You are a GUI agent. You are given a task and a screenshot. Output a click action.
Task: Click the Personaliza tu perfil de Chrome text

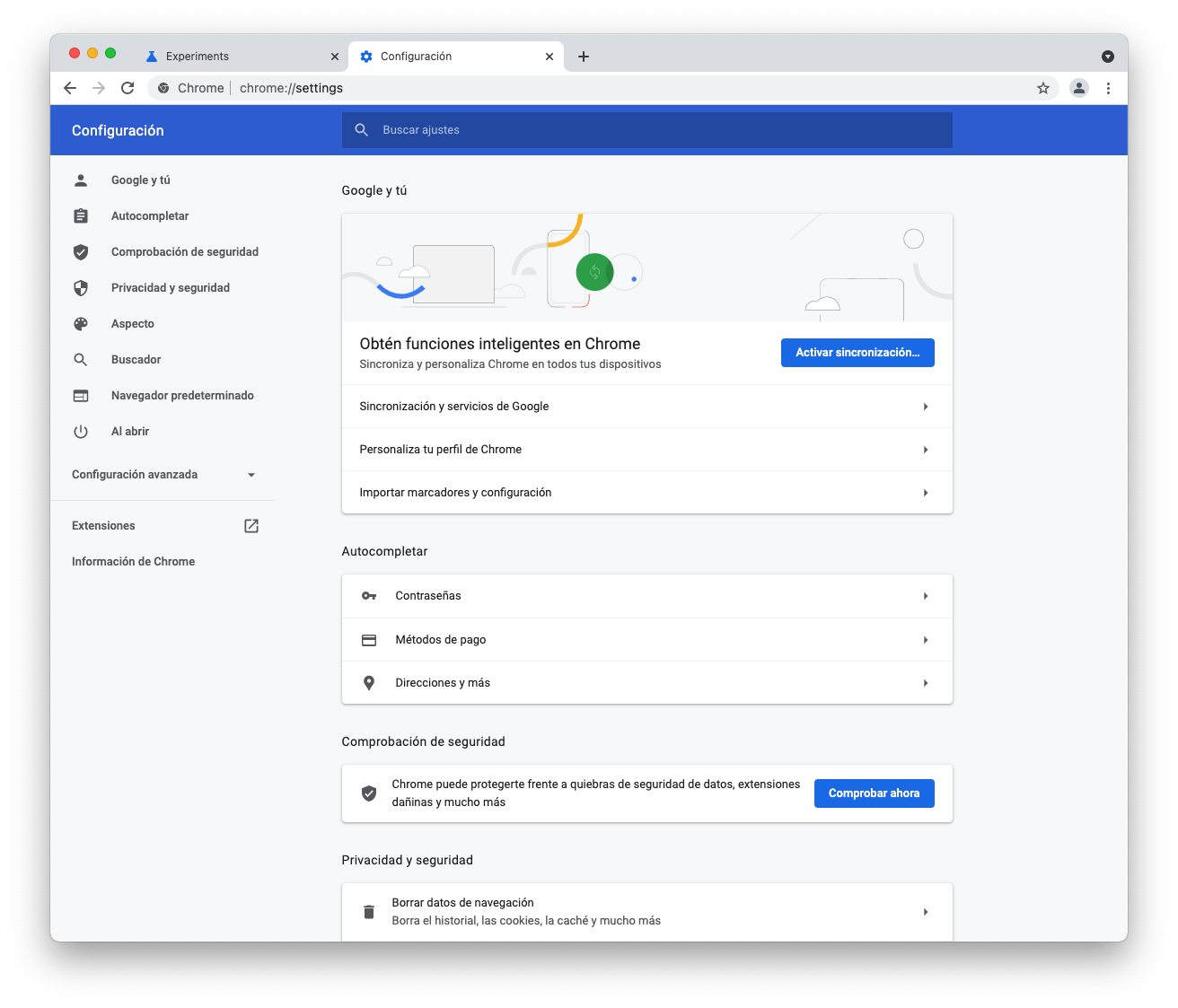(441, 450)
